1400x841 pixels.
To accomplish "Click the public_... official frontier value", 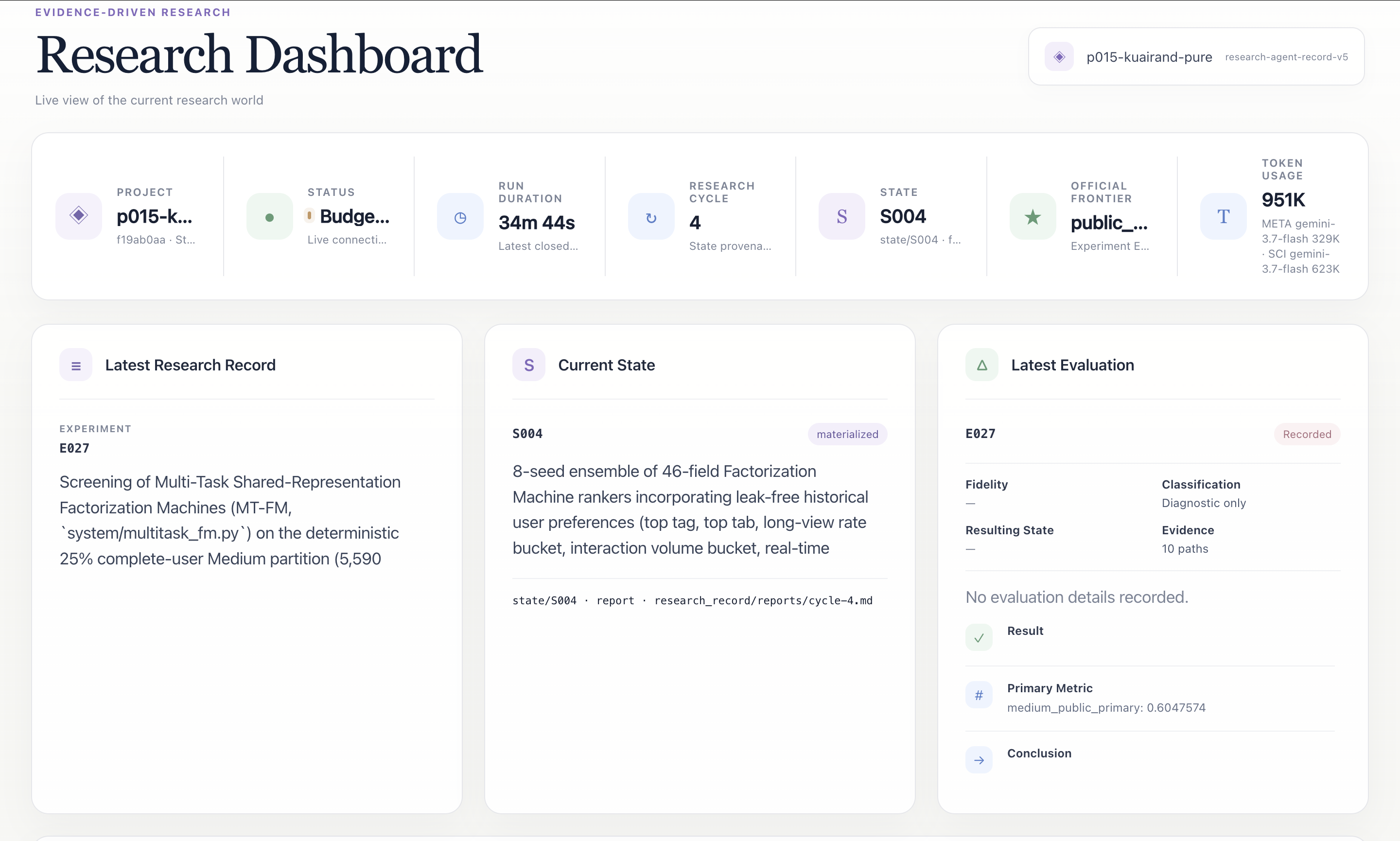I will click(x=1109, y=223).
